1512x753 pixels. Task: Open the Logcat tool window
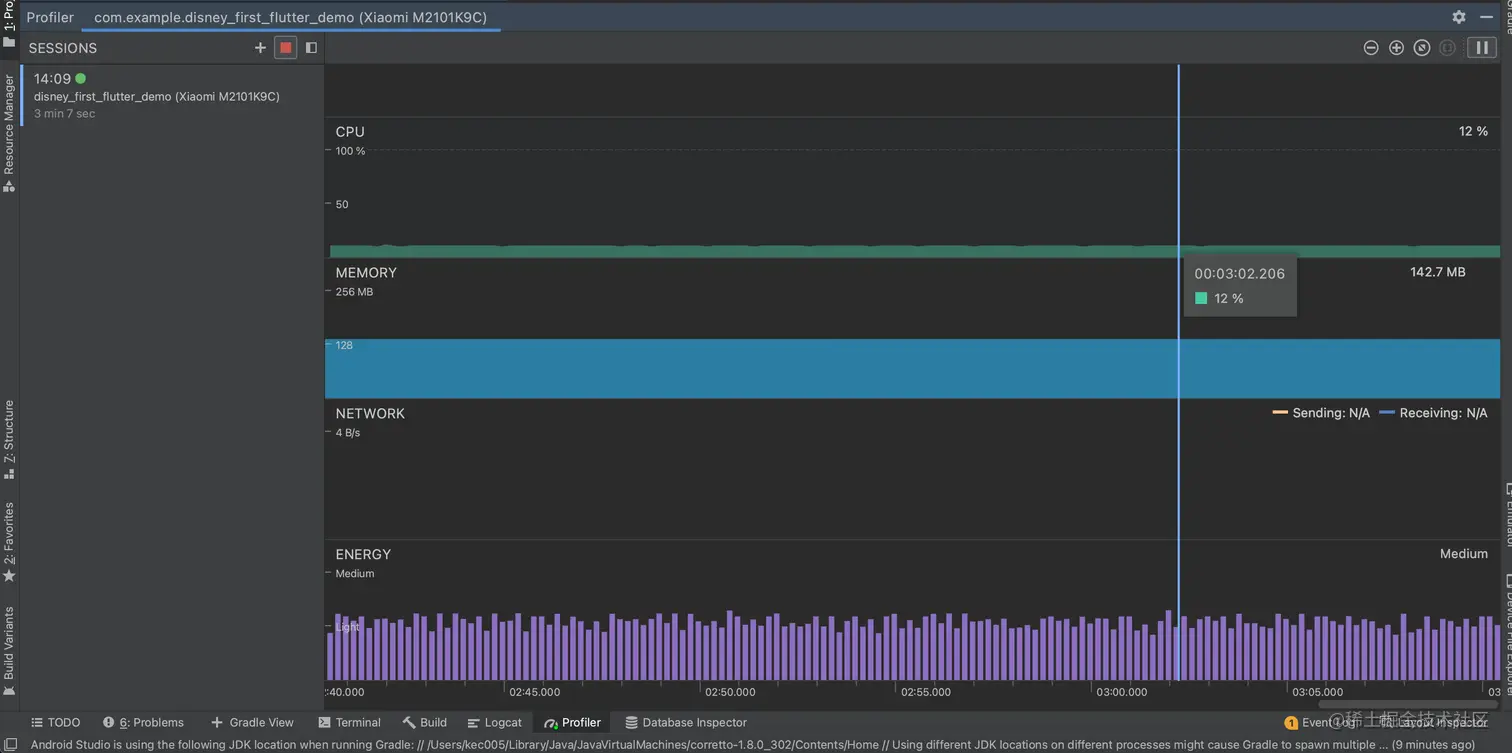tap(494, 723)
